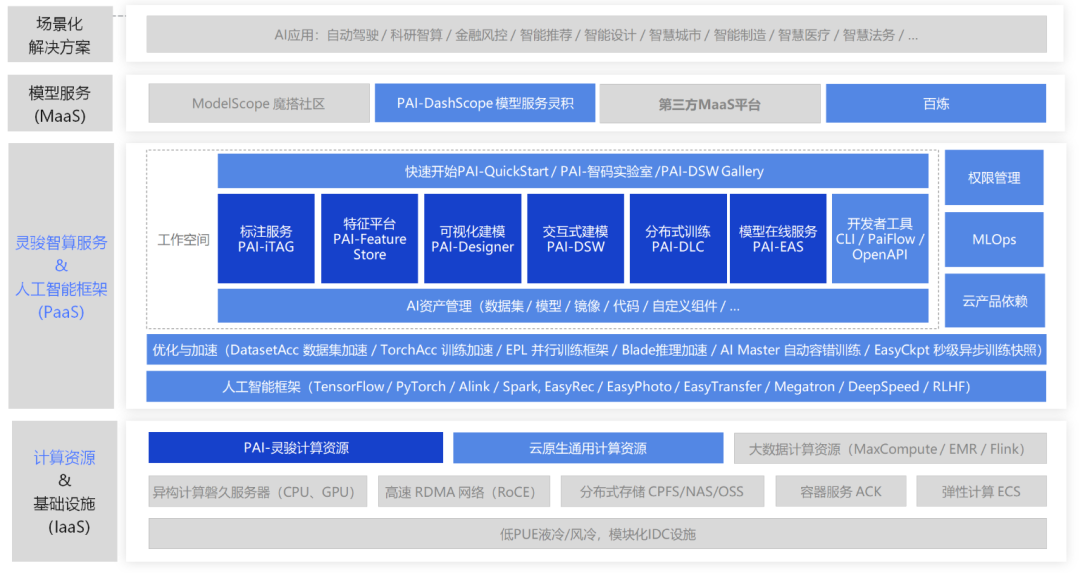Screen dimensions: 1080x573
Task: Click the 工作空间 label
Action: pyautogui.click(x=183, y=240)
